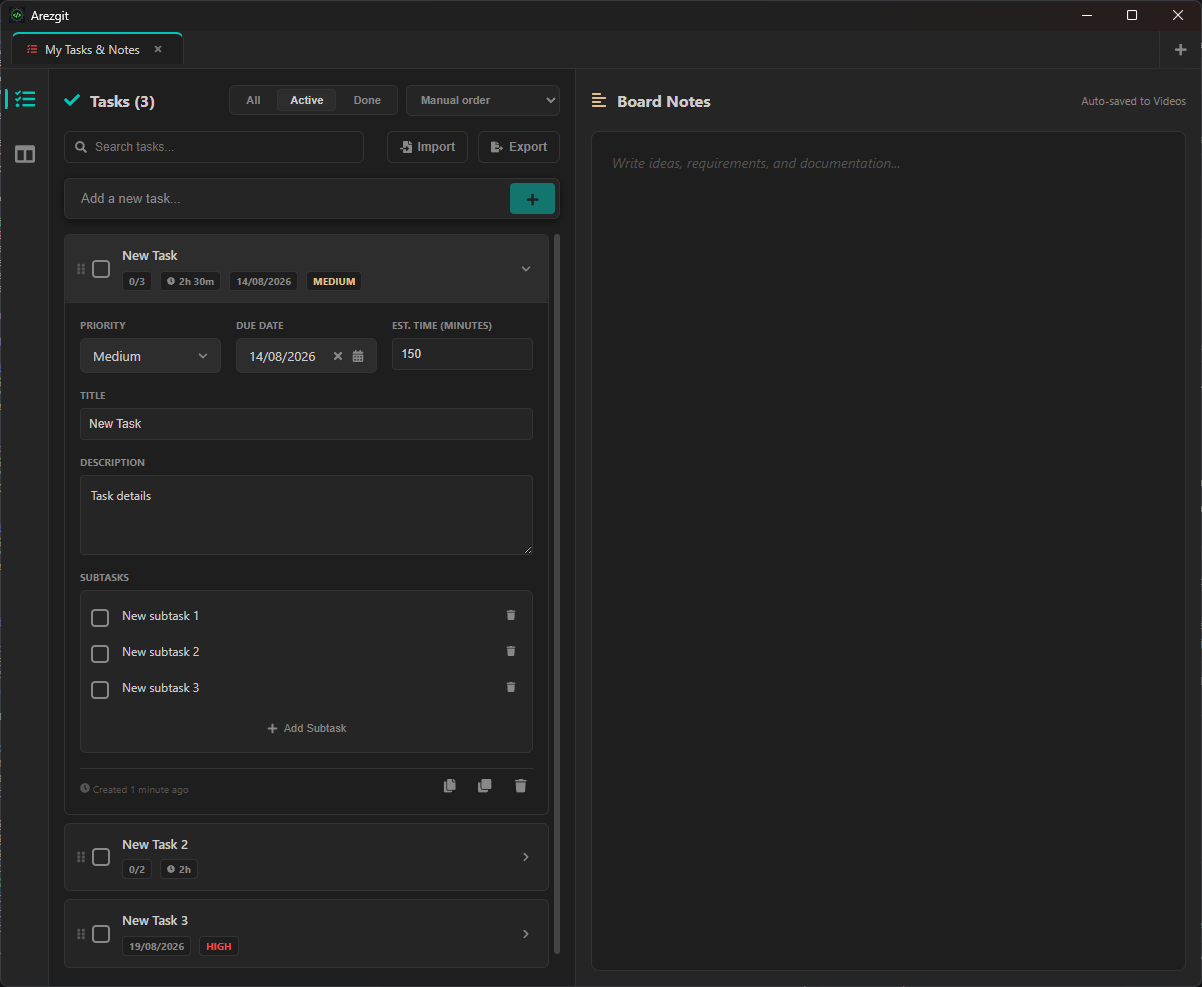Click the HIGH priority badge on New Task 3
The width and height of the screenshot is (1202, 987).
point(219,946)
